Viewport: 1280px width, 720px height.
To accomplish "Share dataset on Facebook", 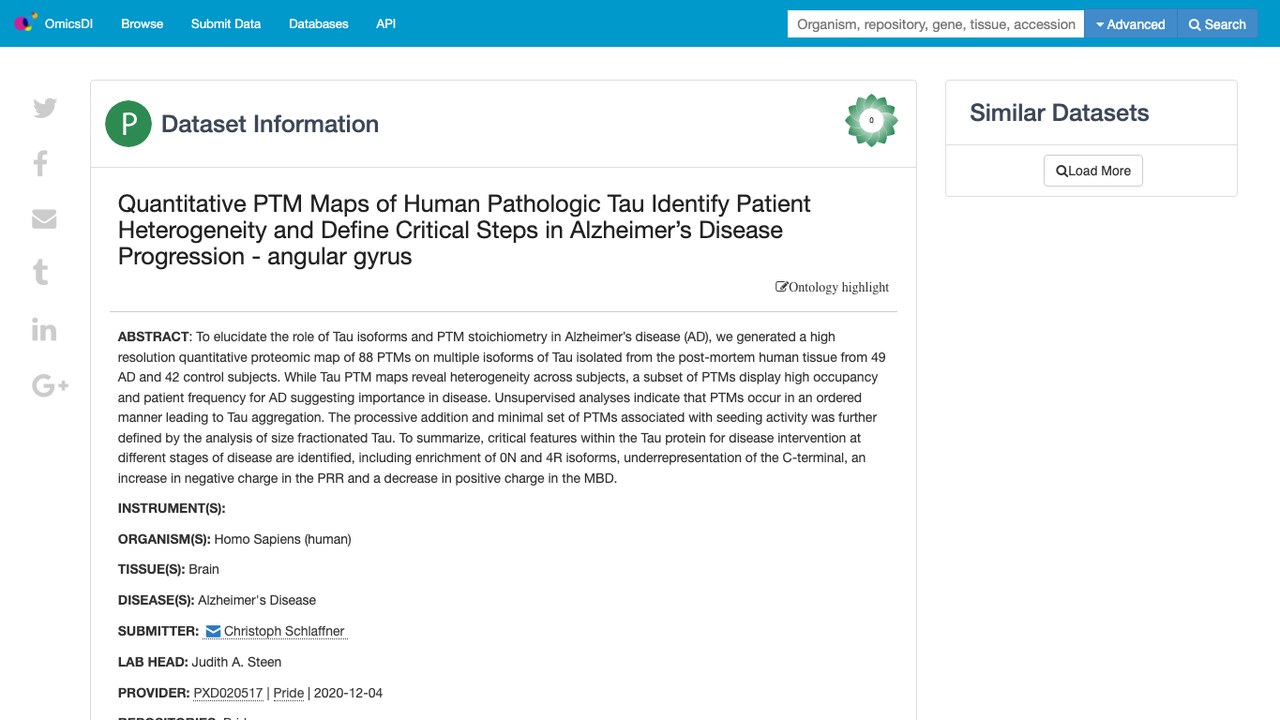I will [x=41, y=163].
